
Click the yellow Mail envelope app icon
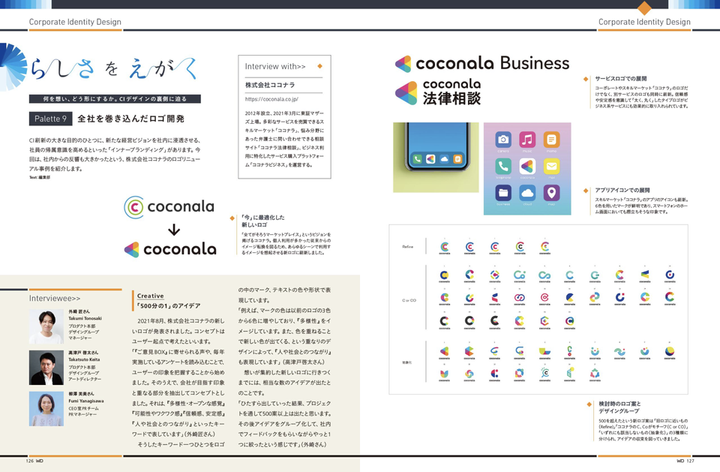(x=551, y=166)
